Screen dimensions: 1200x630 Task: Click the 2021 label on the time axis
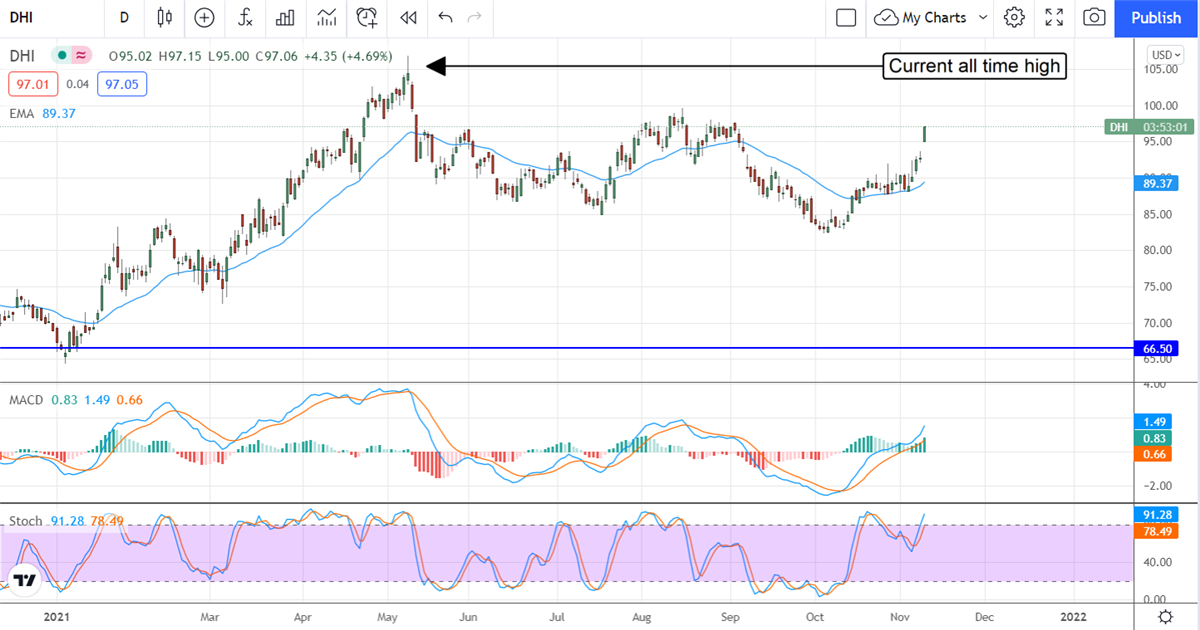(57, 615)
